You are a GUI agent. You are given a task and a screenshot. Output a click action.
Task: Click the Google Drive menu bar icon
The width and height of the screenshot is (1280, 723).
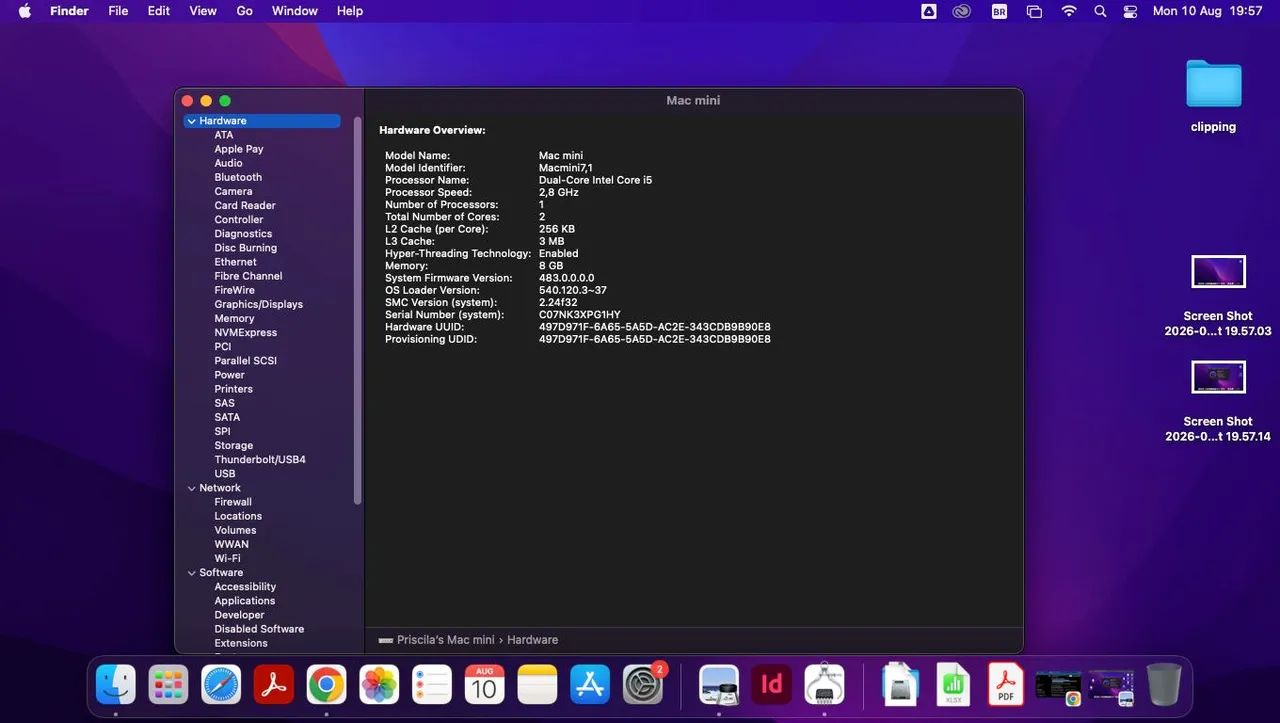[929, 11]
